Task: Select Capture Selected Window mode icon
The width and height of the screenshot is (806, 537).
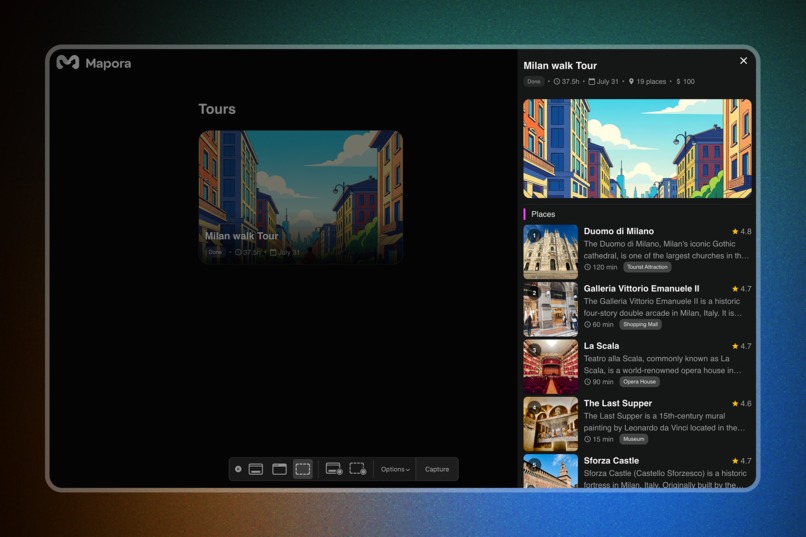Action: tap(279, 469)
